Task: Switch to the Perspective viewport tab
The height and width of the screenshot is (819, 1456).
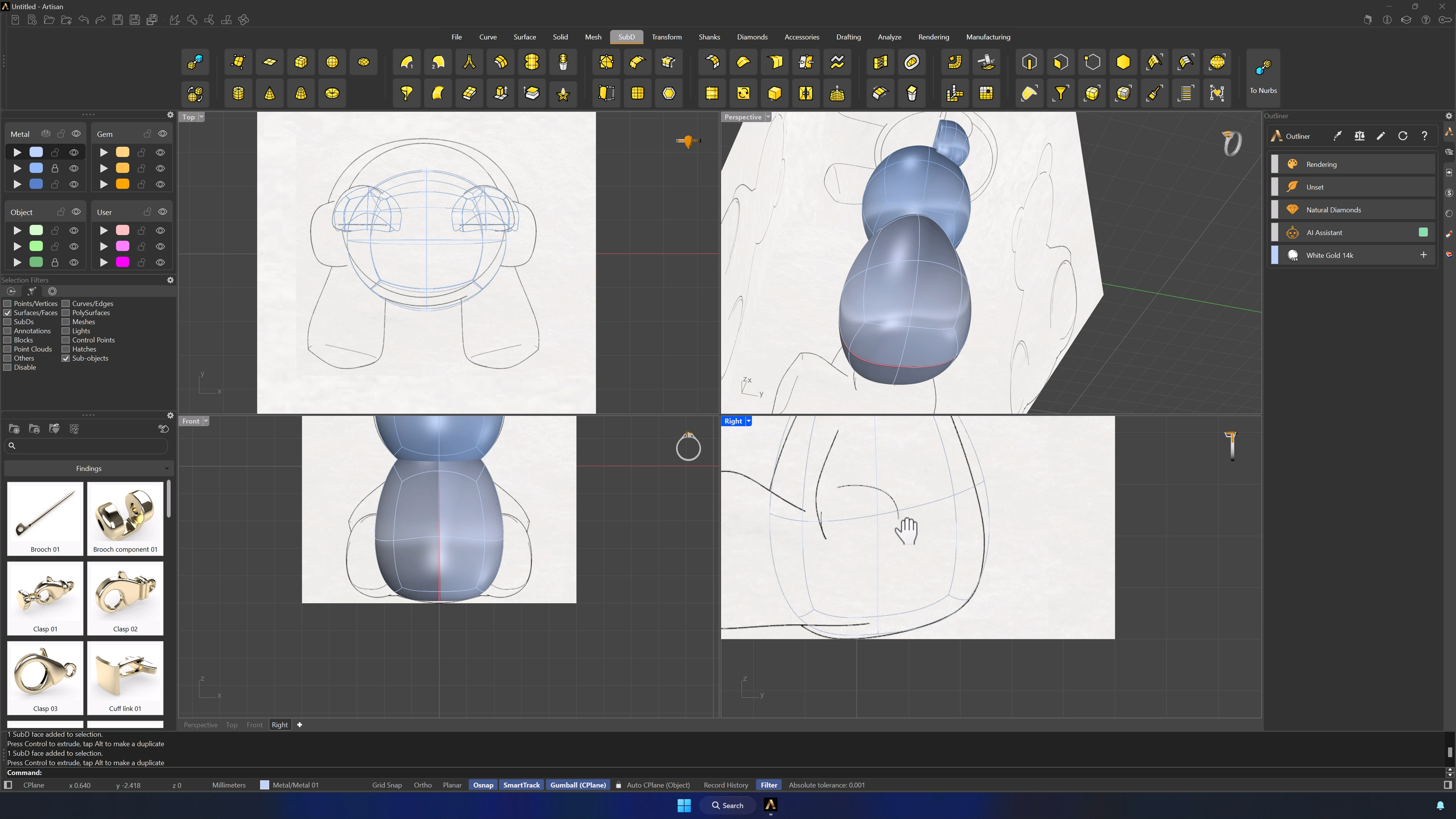Action: 201,725
